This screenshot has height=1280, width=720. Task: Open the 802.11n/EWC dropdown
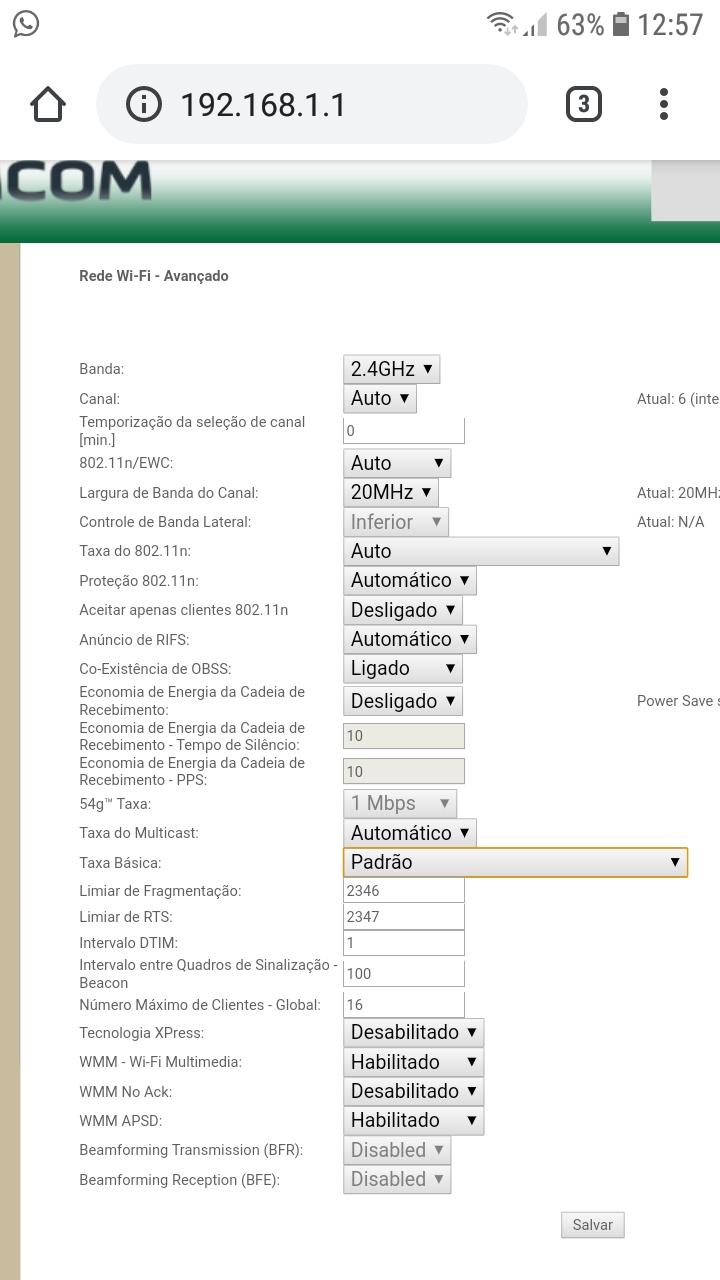tap(397, 463)
